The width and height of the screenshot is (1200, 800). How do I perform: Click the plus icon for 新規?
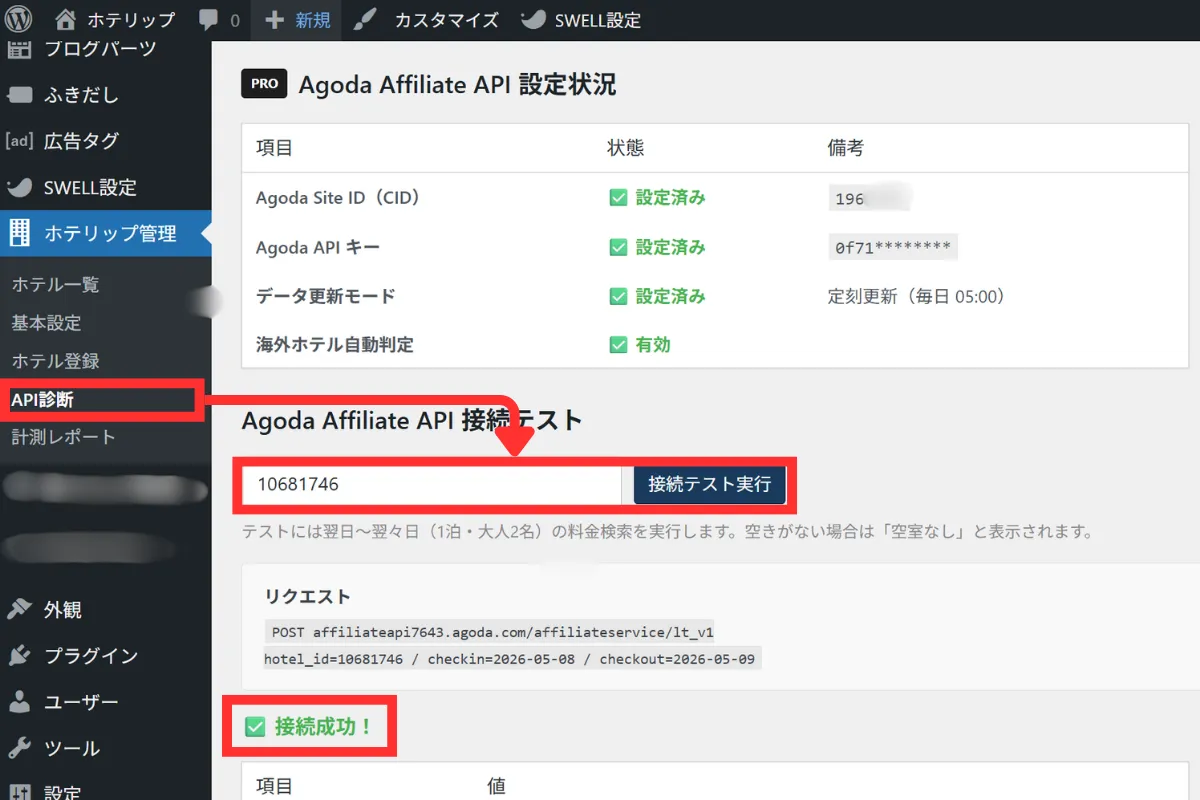[x=274, y=20]
